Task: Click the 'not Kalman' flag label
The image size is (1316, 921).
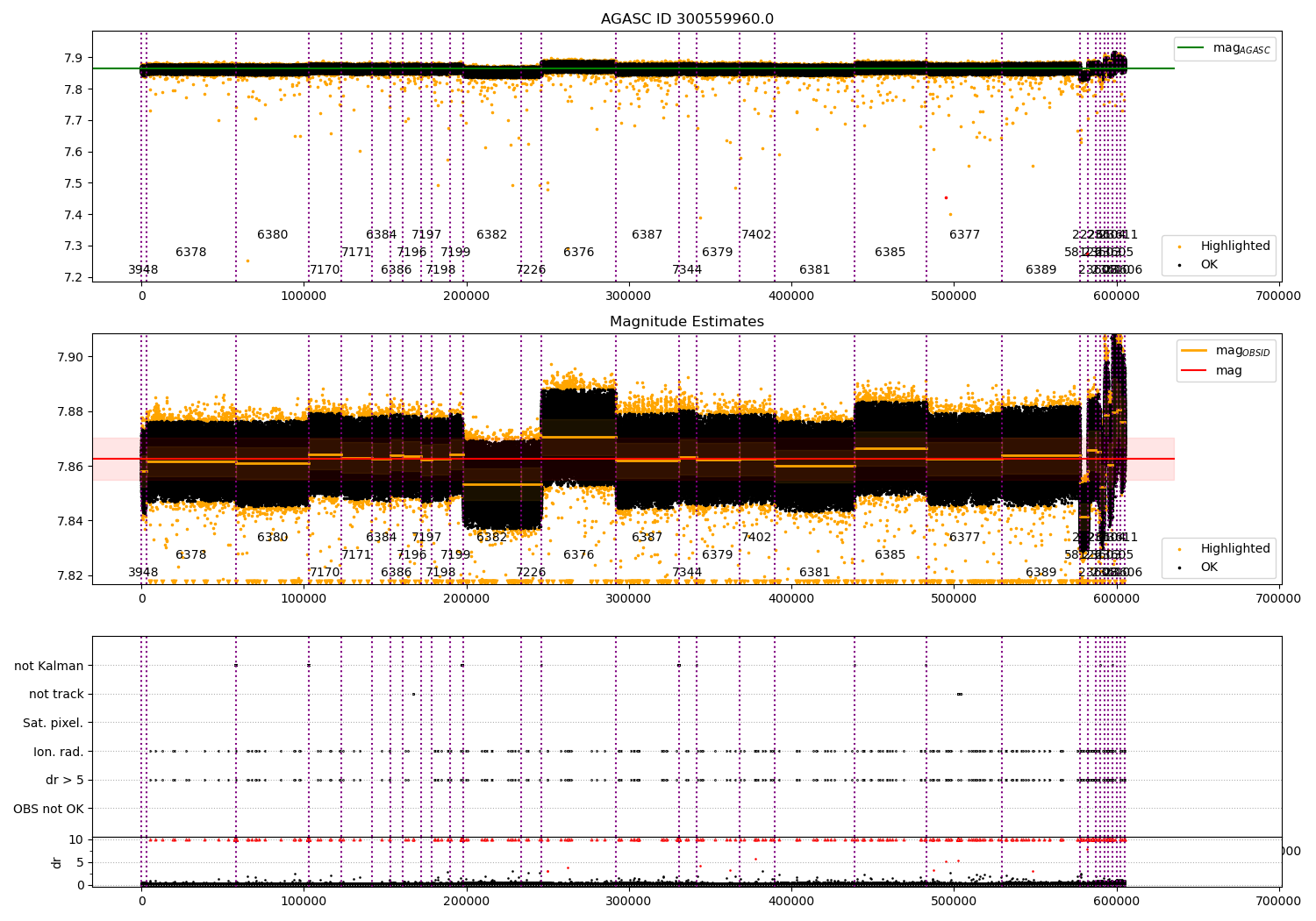Action: pos(49,666)
